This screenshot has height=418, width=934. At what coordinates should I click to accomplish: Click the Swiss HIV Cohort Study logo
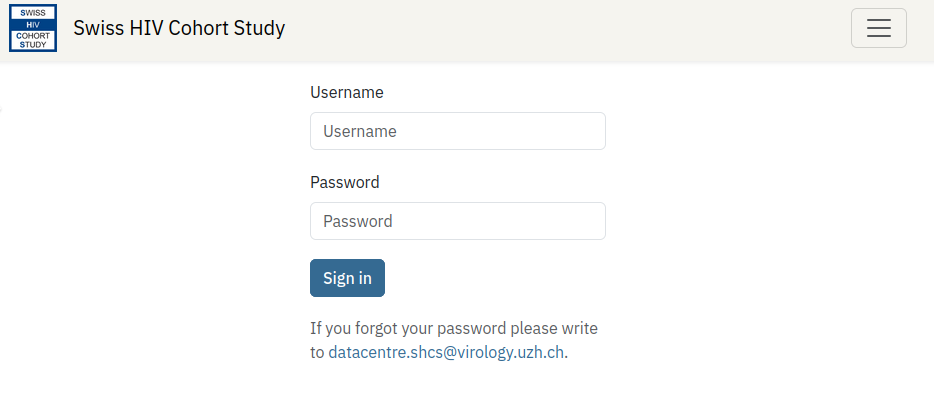pyautogui.click(x=33, y=28)
